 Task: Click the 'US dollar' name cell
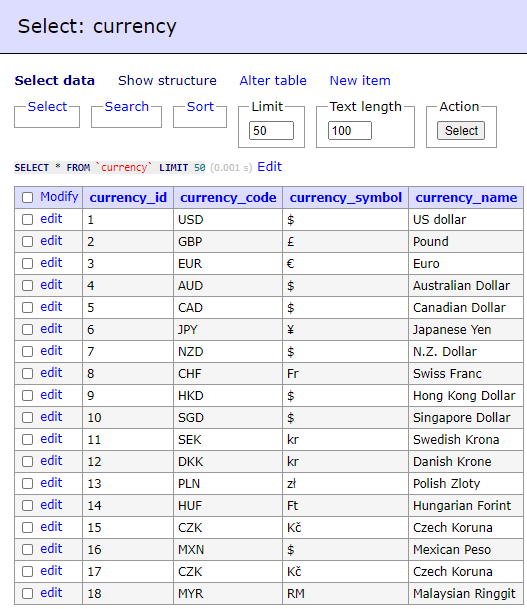[x=466, y=220]
